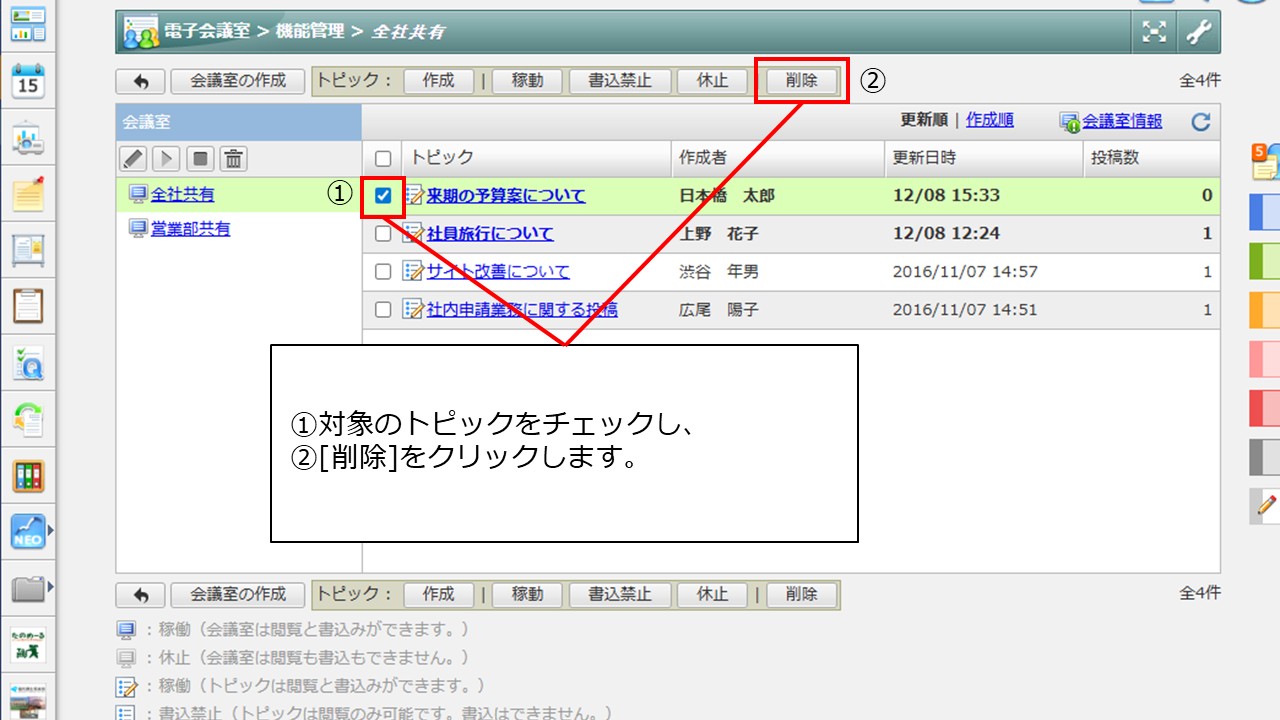Toggle the select-all checkbox in table header
Image resolution: width=1280 pixels, height=720 pixels.
pyautogui.click(x=383, y=158)
